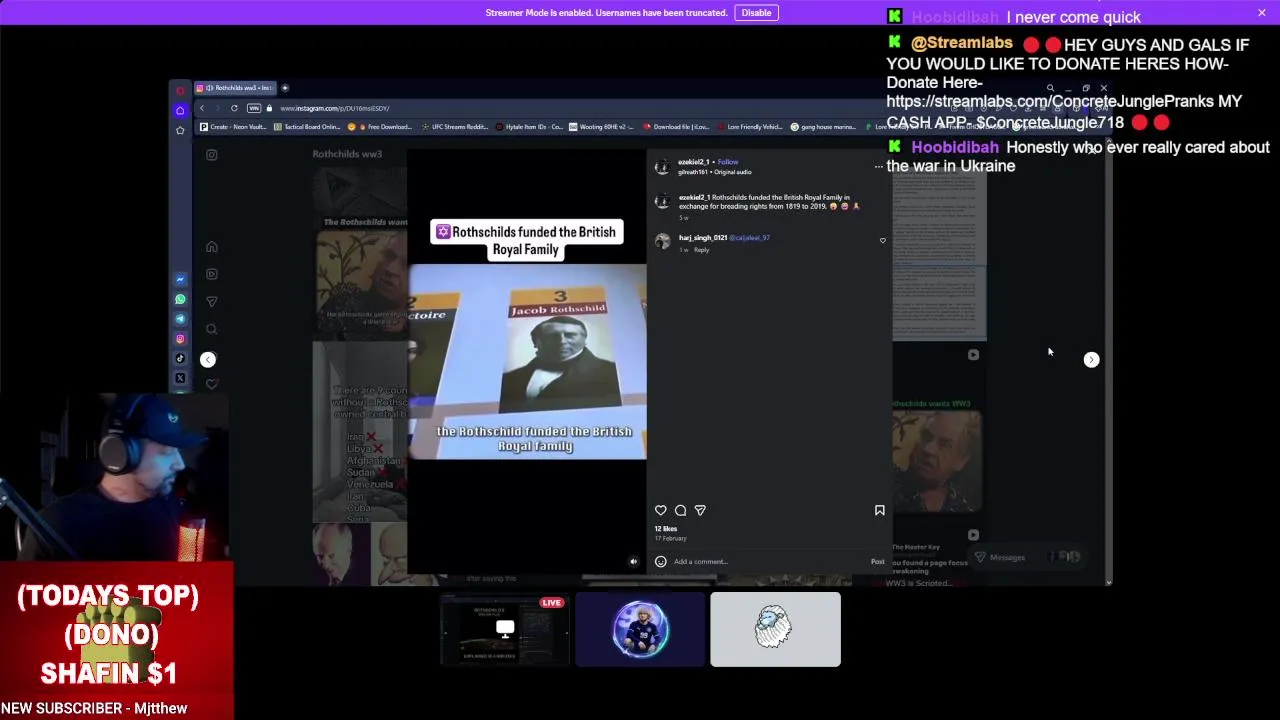Click the browser back button

pyautogui.click(x=201, y=108)
